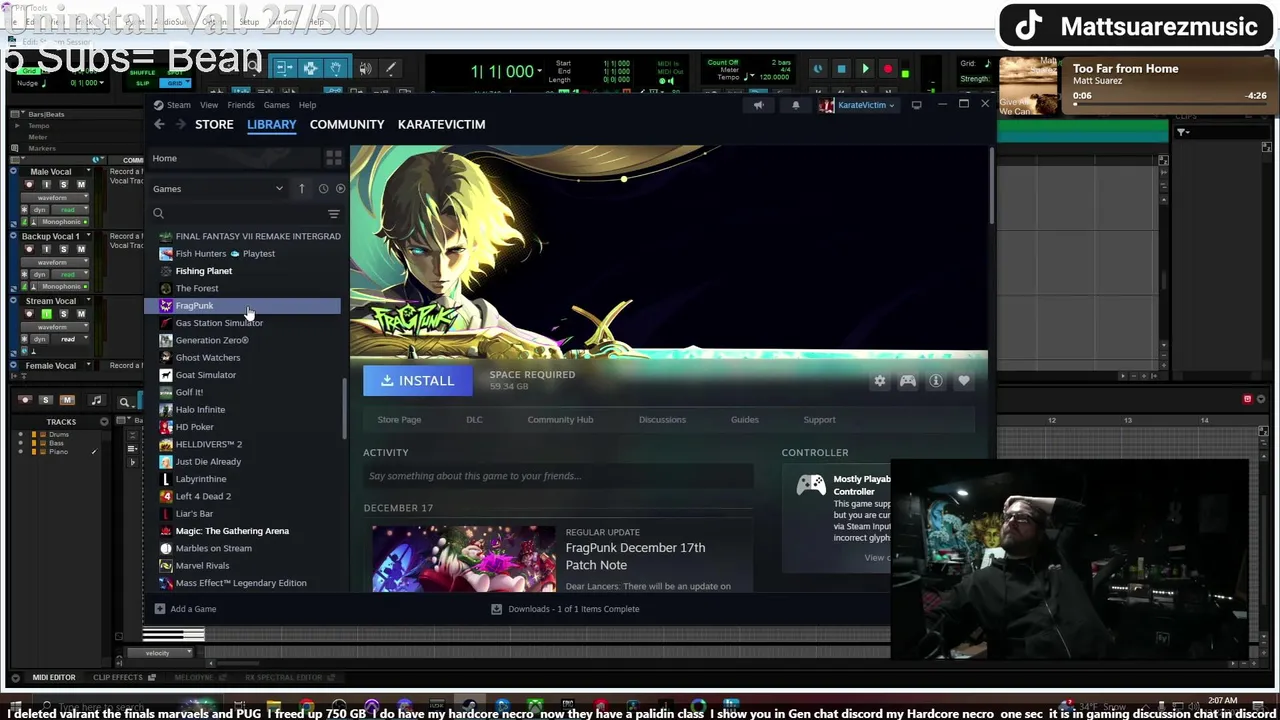
Task: Open the Tracks list menu arrow
Action: point(104,422)
